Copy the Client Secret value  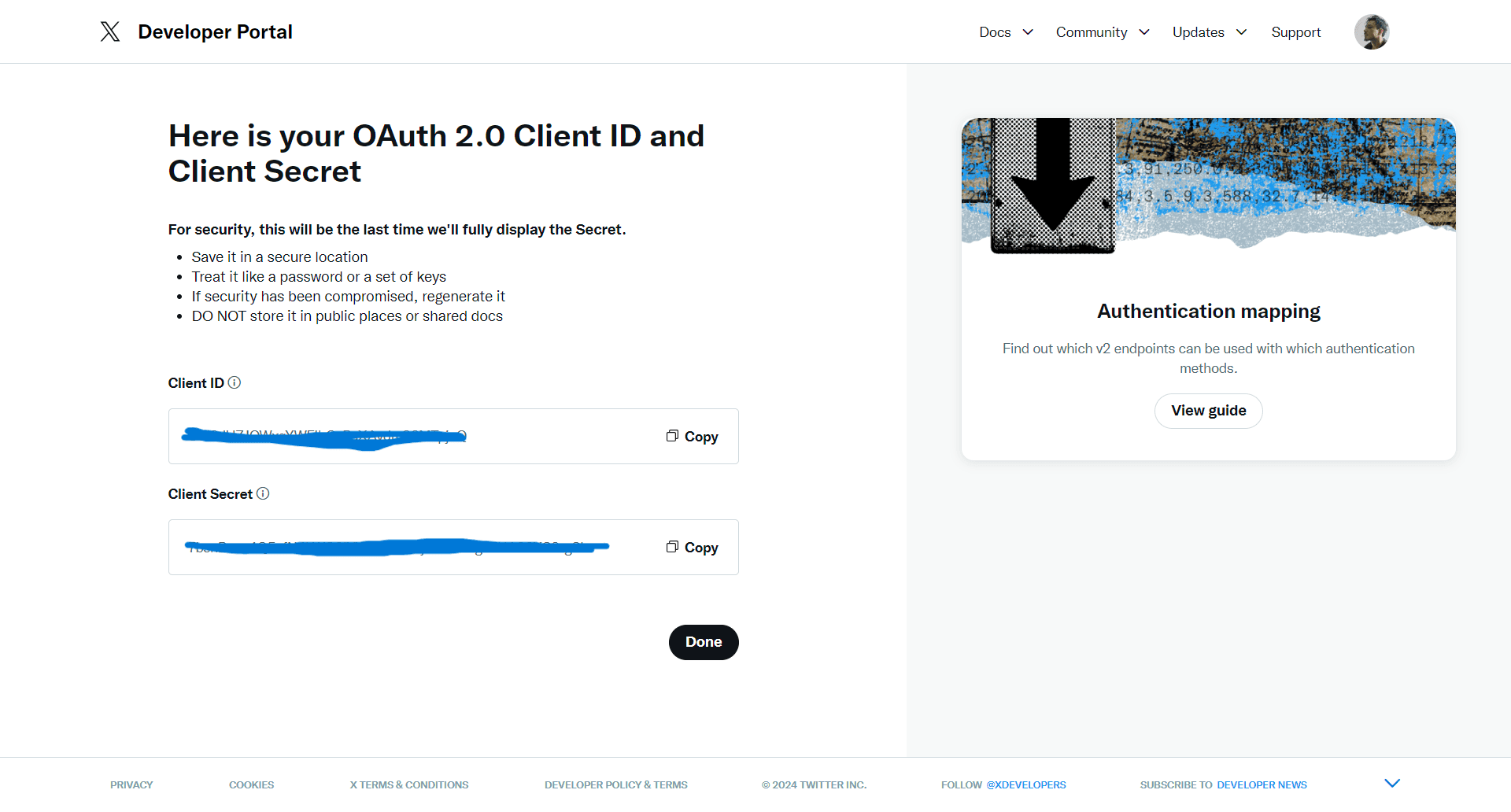[x=692, y=548]
